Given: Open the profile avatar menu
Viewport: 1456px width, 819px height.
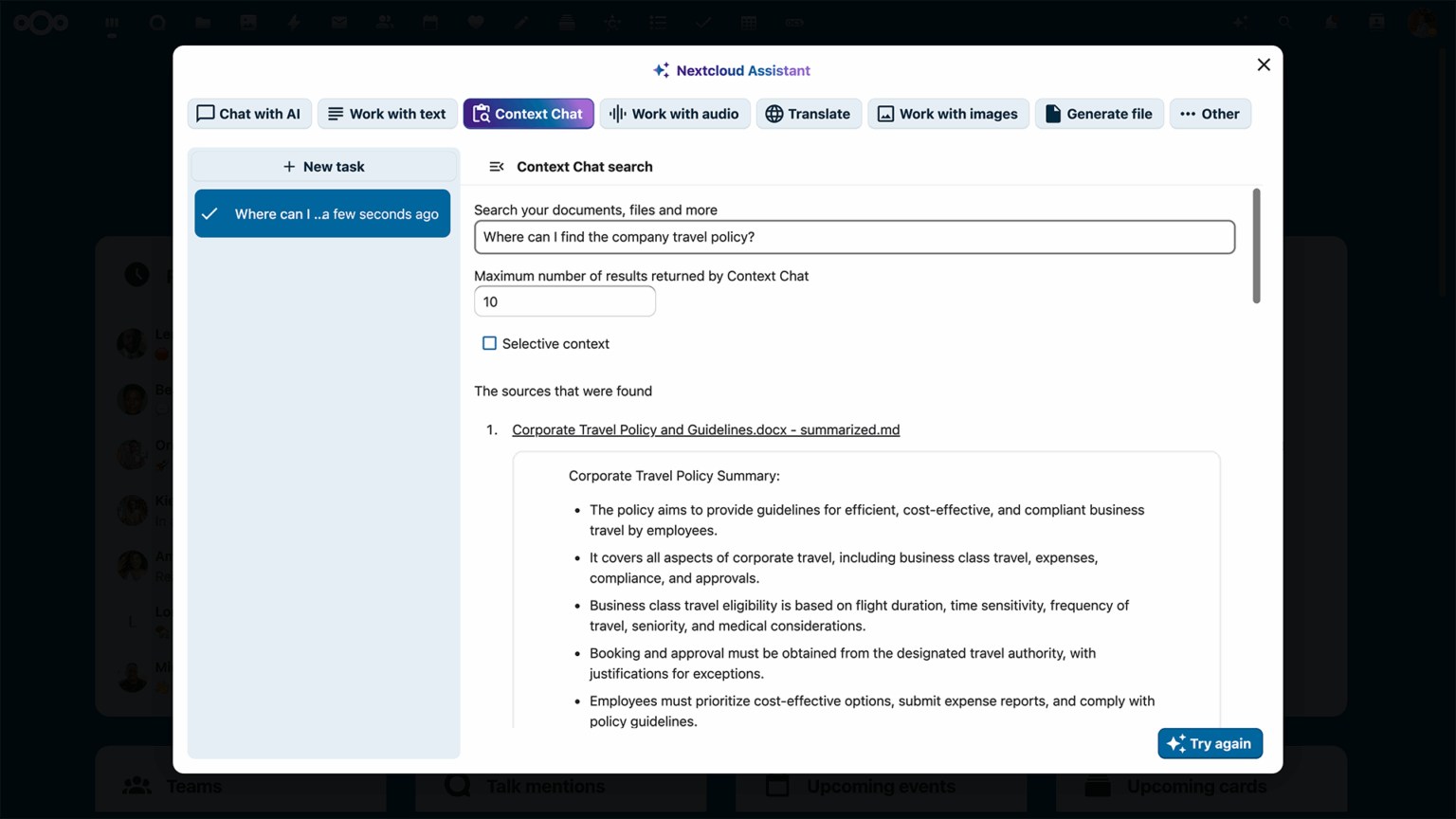Looking at the screenshot, I should 1421,22.
